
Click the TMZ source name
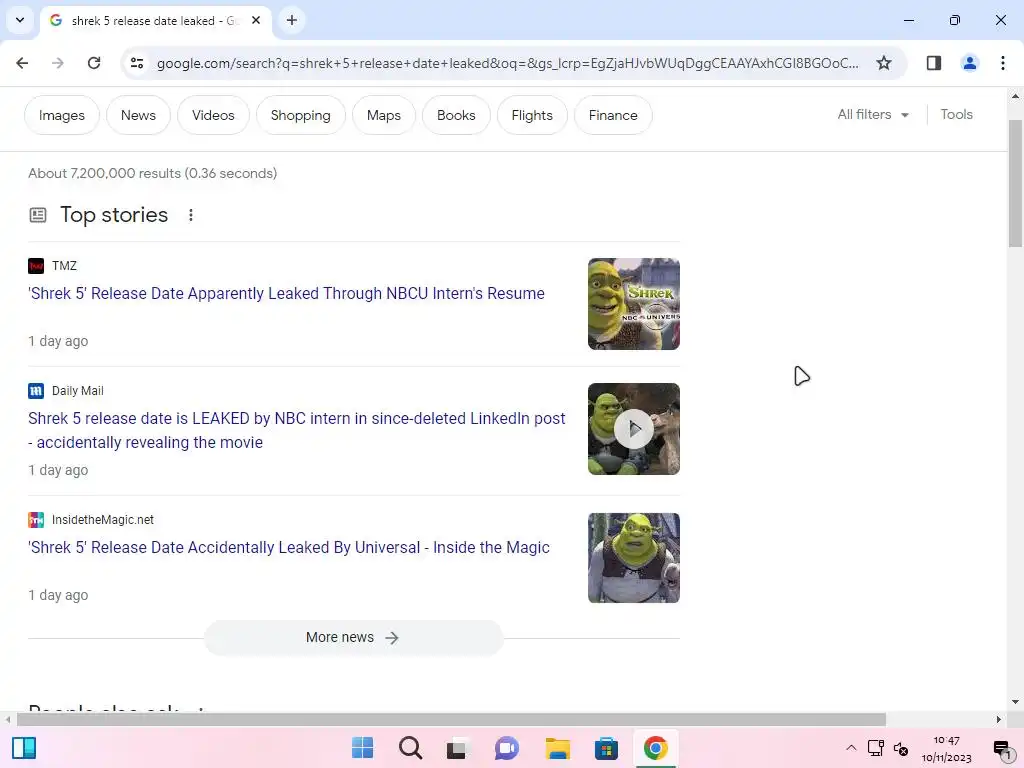tap(64, 266)
